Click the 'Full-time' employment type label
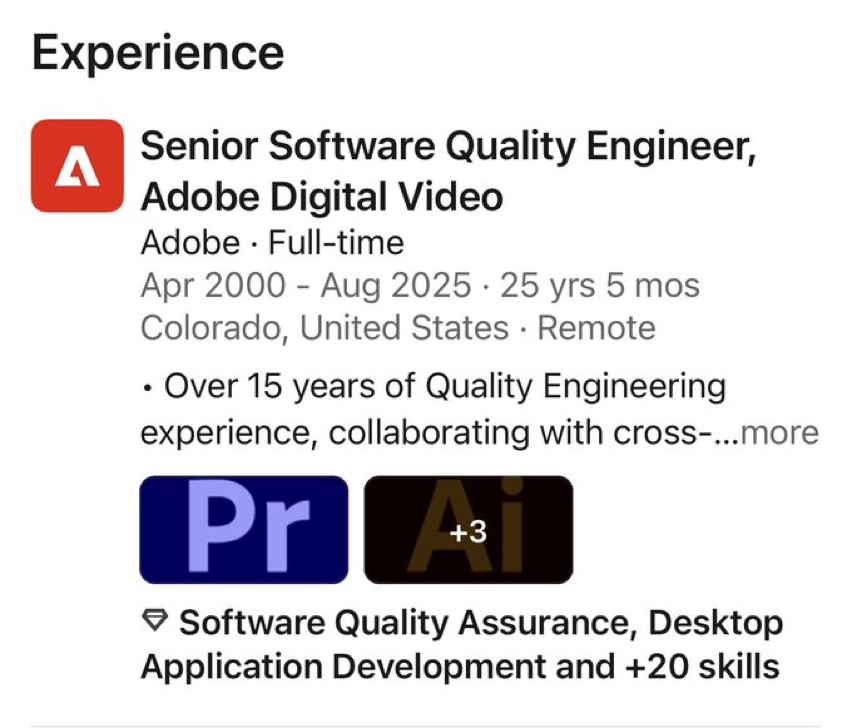Image resolution: width=852 pixels, height=728 pixels. (x=336, y=242)
